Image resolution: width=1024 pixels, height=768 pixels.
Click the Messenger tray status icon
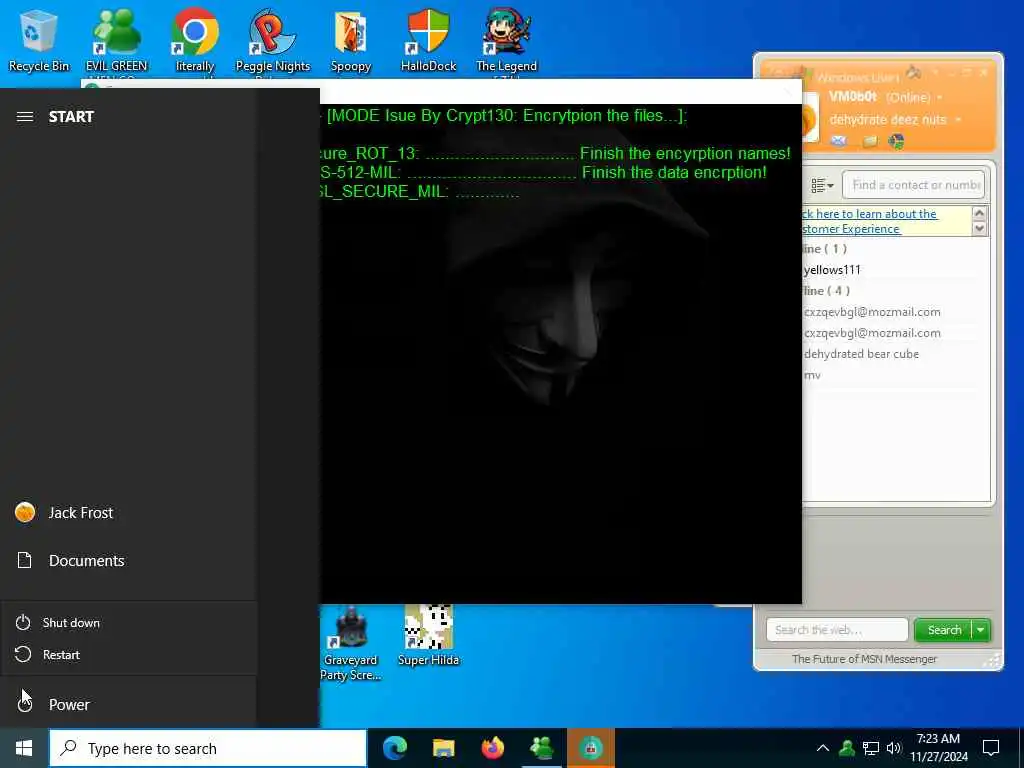pyautogui.click(x=847, y=748)
